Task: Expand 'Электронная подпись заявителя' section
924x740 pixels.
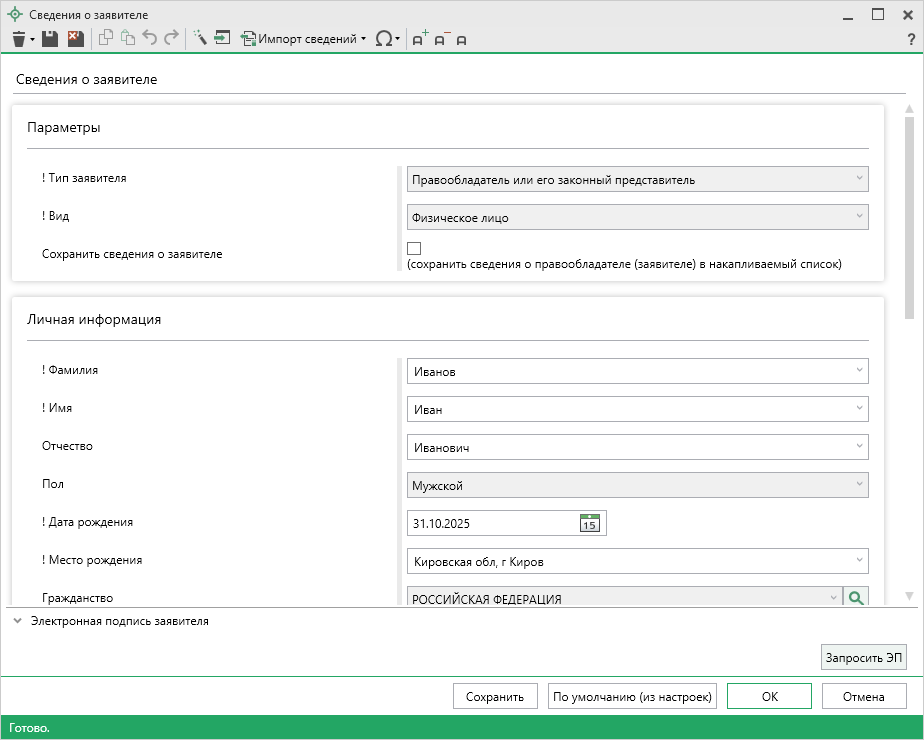Action: click(18, 621)
